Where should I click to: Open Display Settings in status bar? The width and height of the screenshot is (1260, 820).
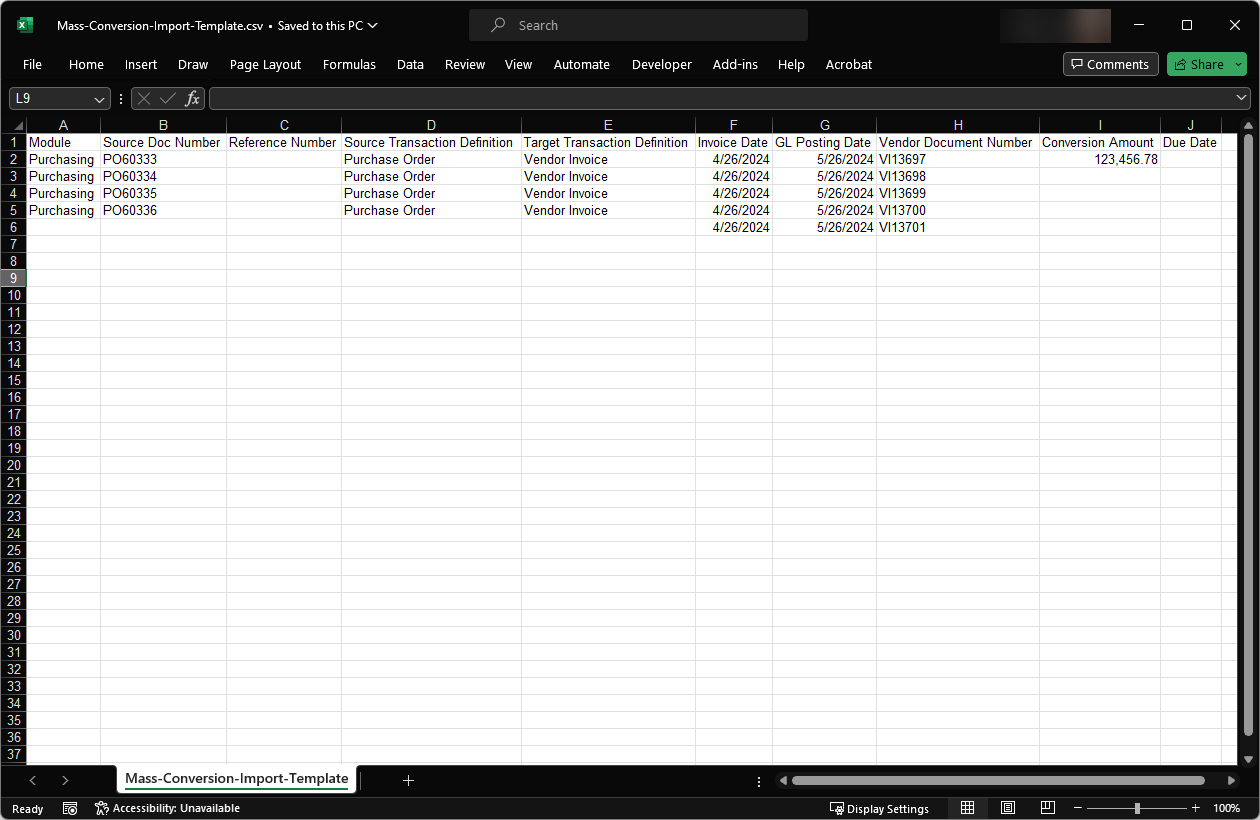pos(879,808)
